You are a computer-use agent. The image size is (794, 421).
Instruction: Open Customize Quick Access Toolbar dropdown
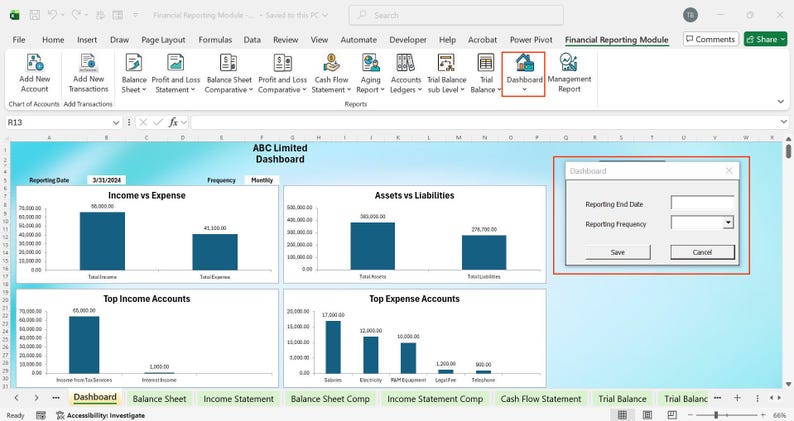click(136, 15)
